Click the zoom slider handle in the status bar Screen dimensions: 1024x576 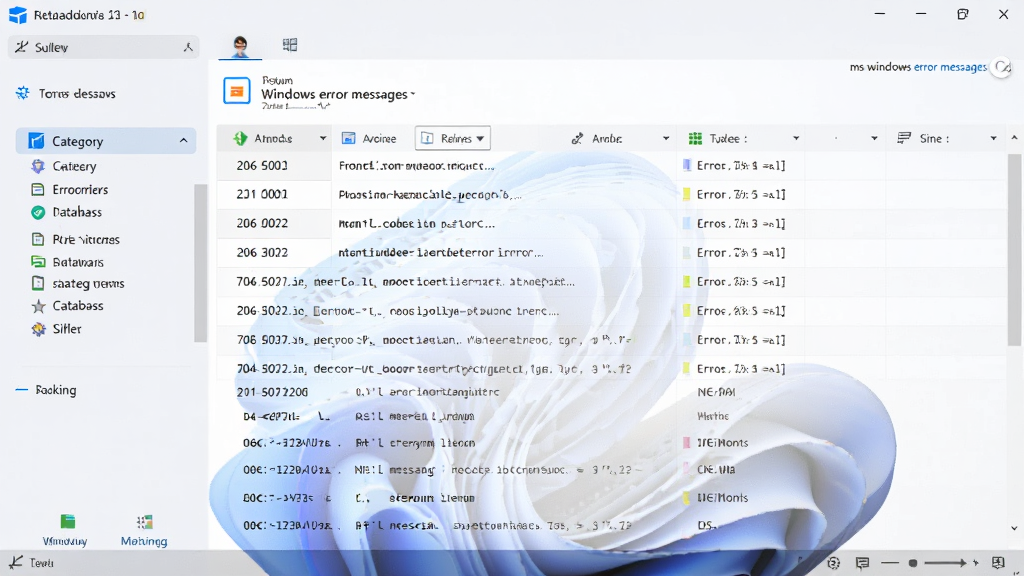coord(913,563)
